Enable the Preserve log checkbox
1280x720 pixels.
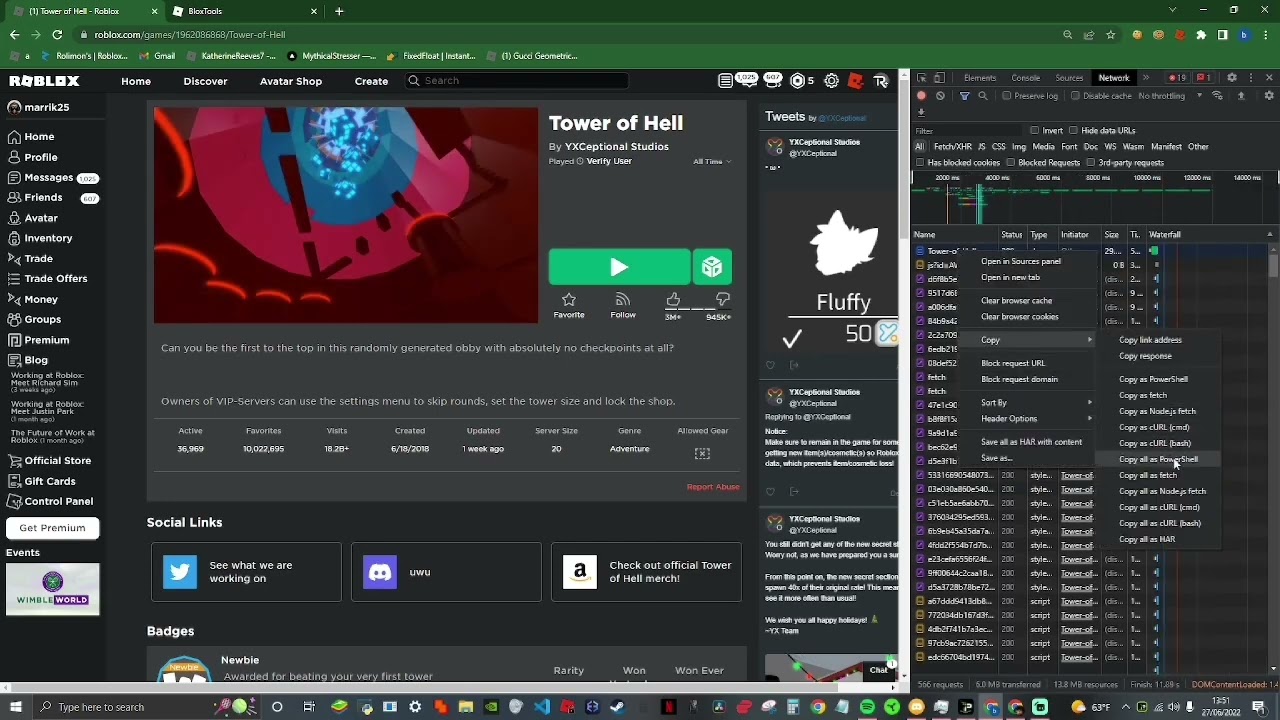pyautogui.click(x=1007, y=96)
